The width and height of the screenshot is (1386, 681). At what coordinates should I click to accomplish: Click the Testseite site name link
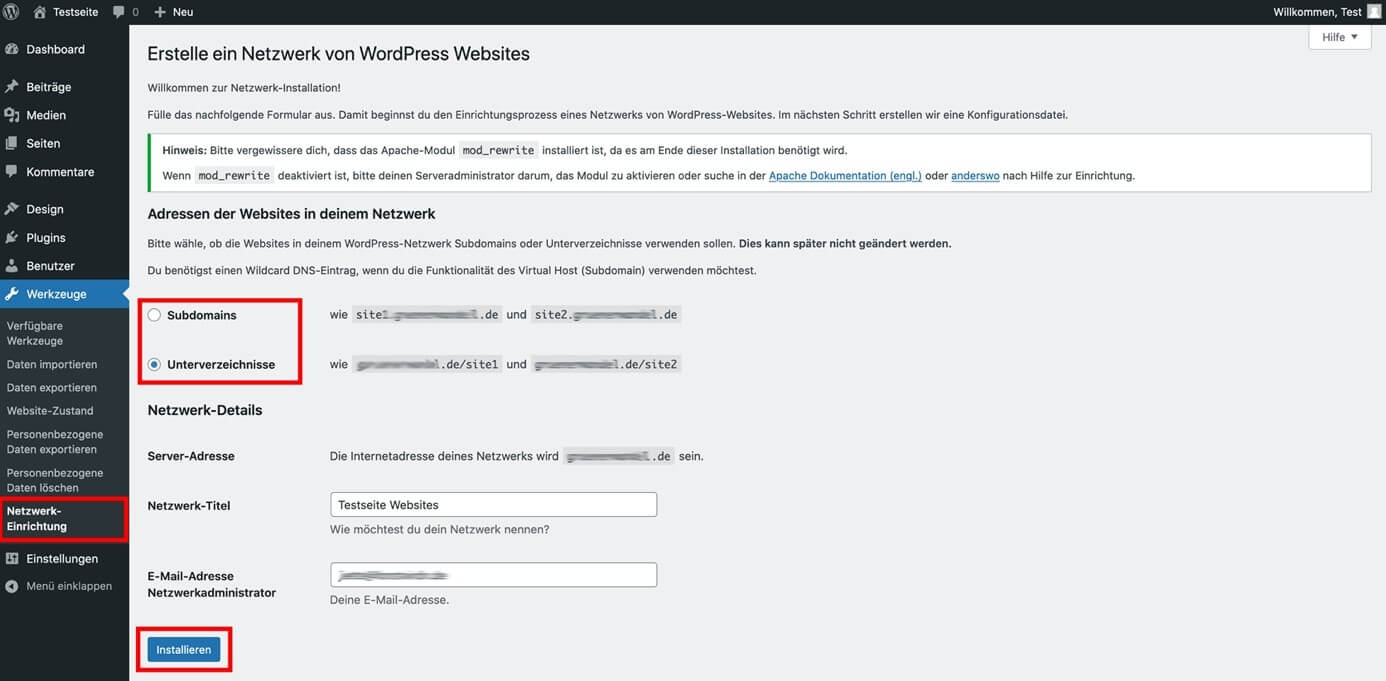click(x=76, y=12)
